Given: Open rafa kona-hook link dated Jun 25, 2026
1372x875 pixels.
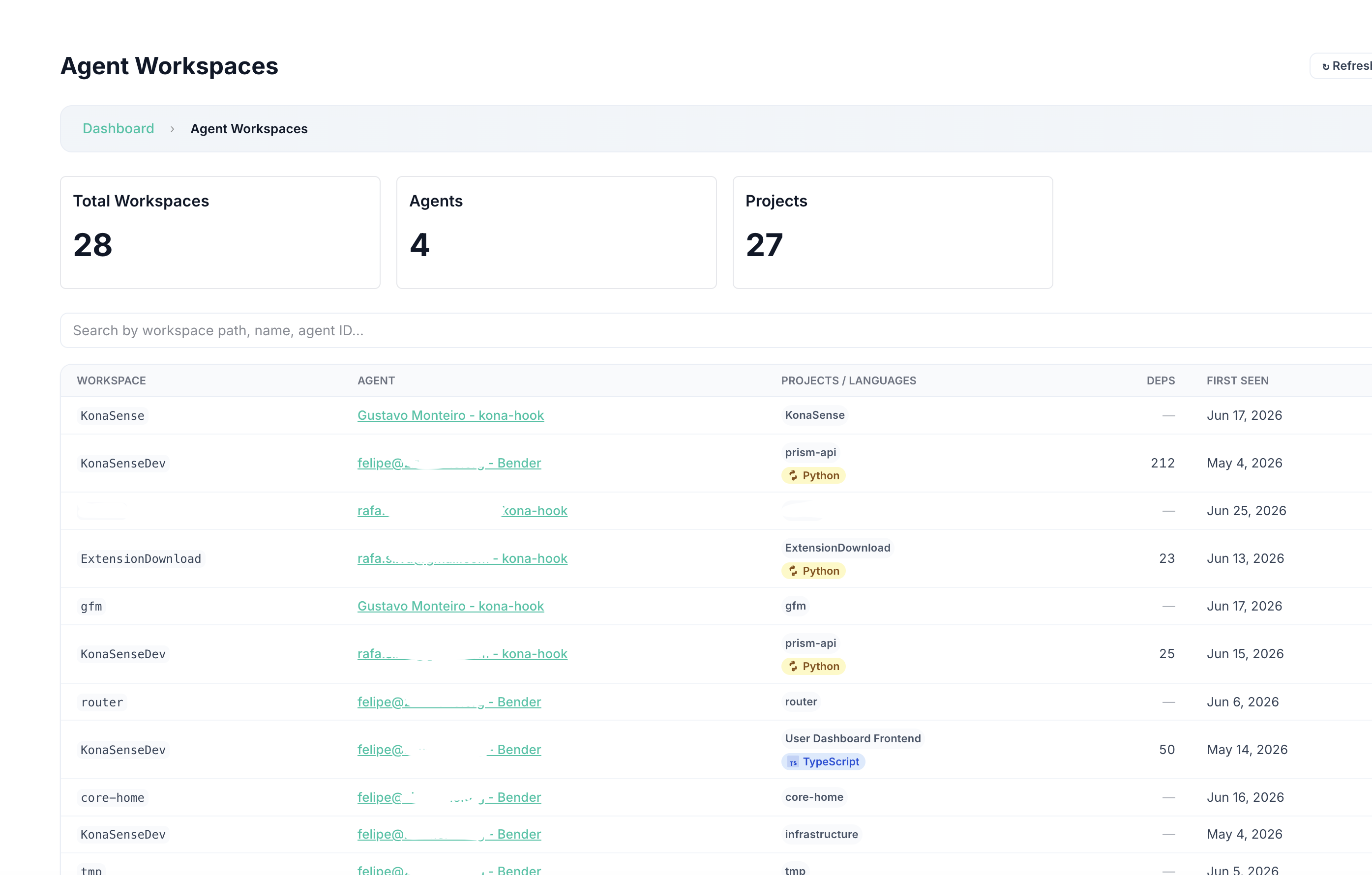Looking at the screenshot, I should pos(462,511).
